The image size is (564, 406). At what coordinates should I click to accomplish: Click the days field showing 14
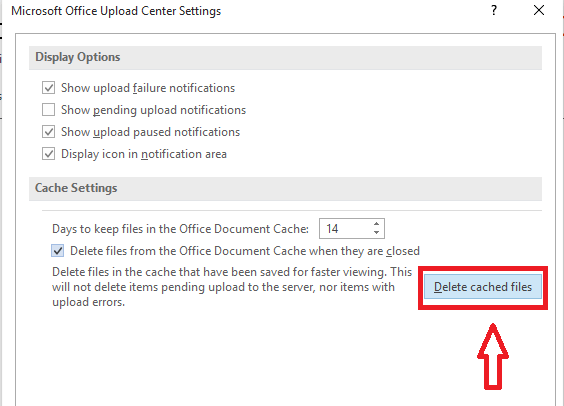(x=352, y=228)
